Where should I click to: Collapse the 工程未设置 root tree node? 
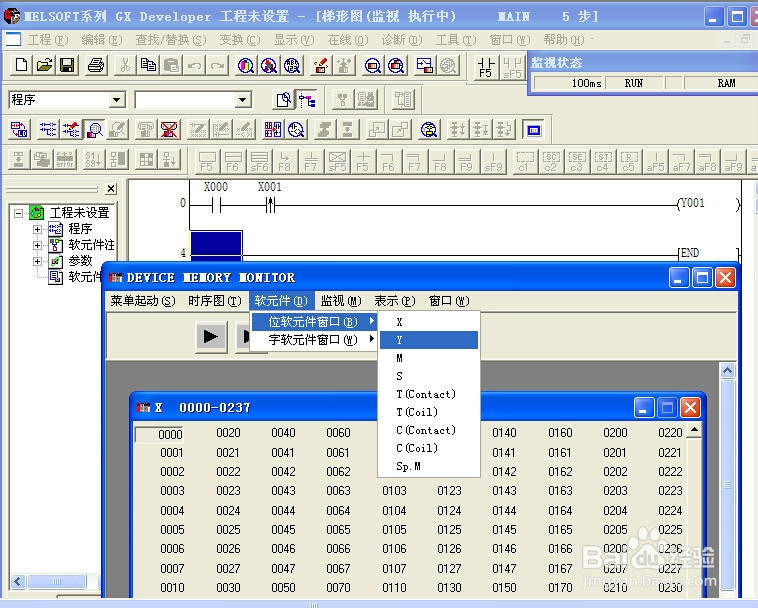18,213
